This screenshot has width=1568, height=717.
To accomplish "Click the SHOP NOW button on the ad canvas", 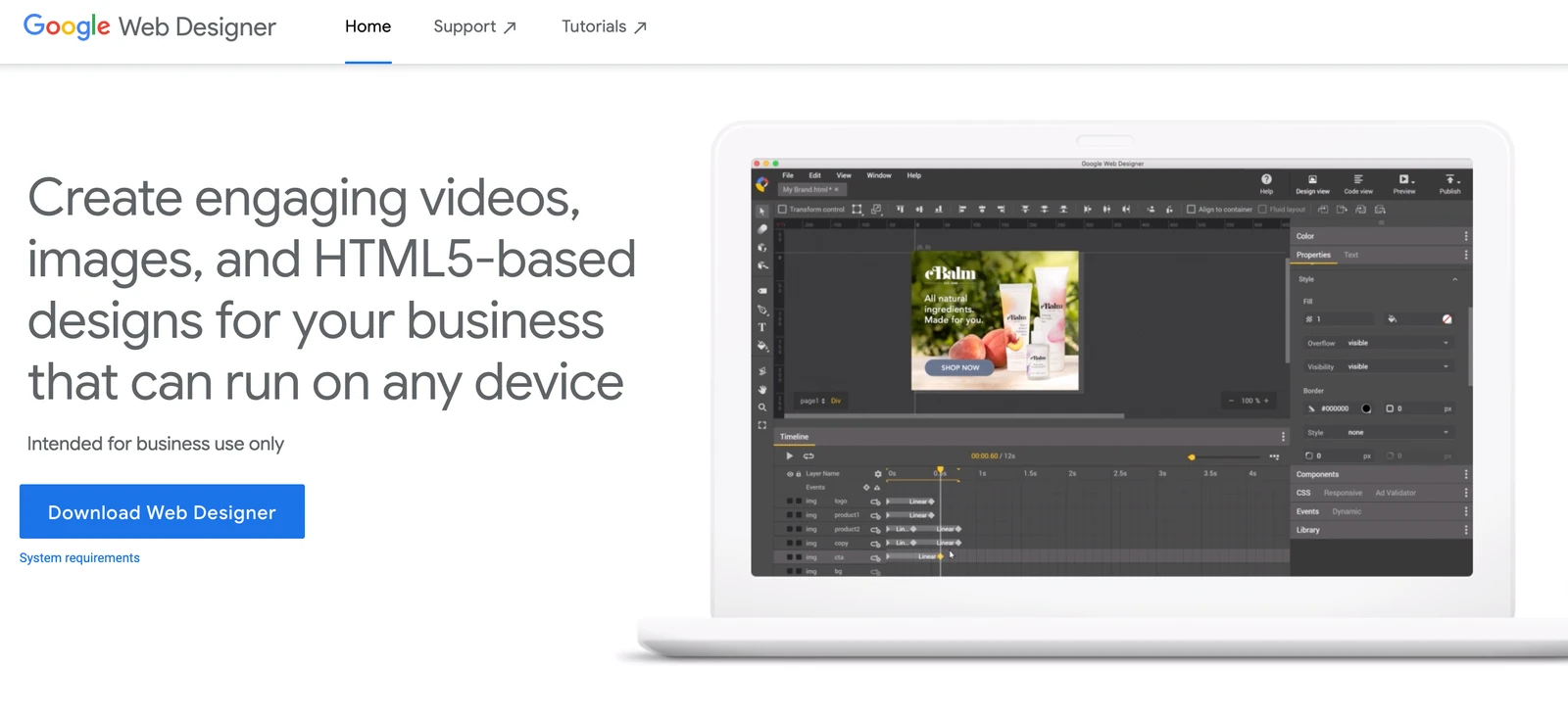I will click(959, 367).
